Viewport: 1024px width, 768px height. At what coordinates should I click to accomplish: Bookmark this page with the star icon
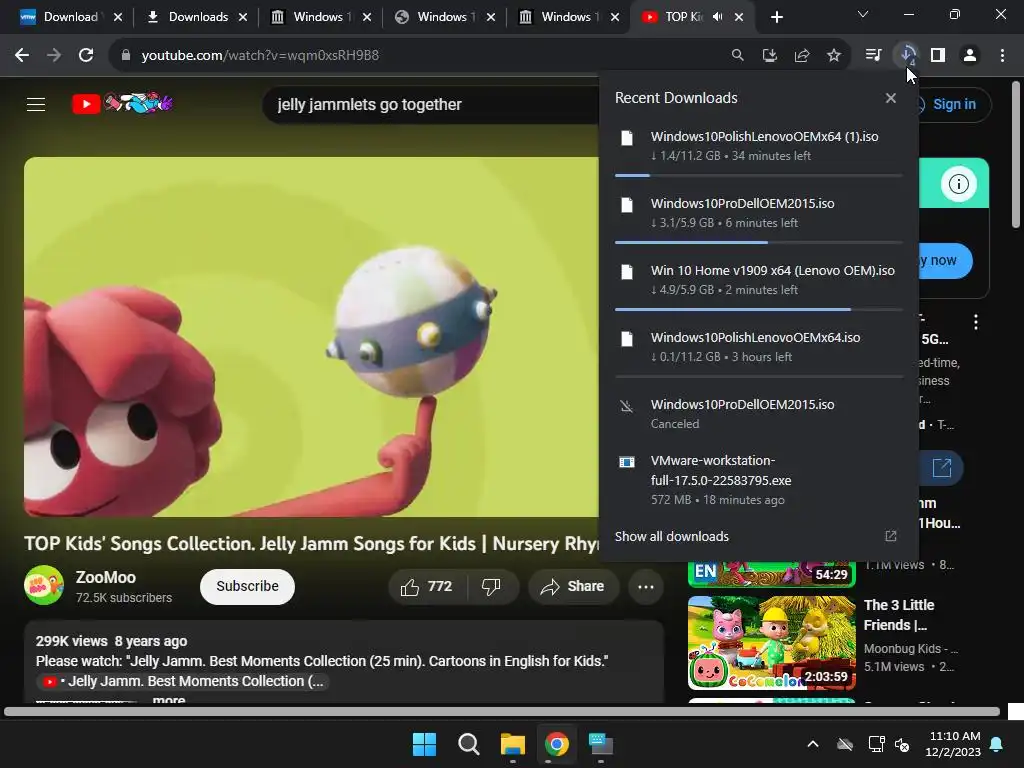[x=834, y=56]
